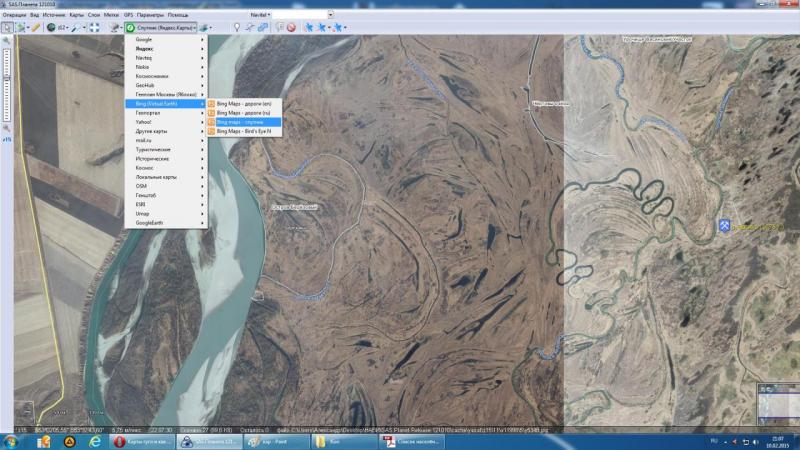Expand the Космоснимки submenu

[166, 76]
